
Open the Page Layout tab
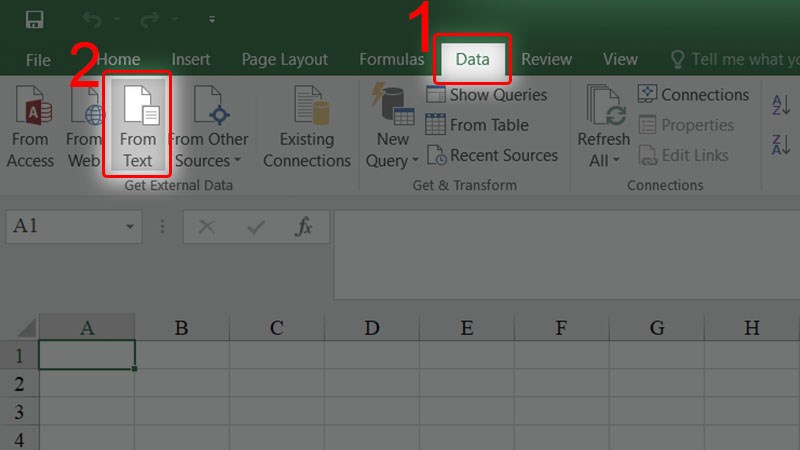285,60
